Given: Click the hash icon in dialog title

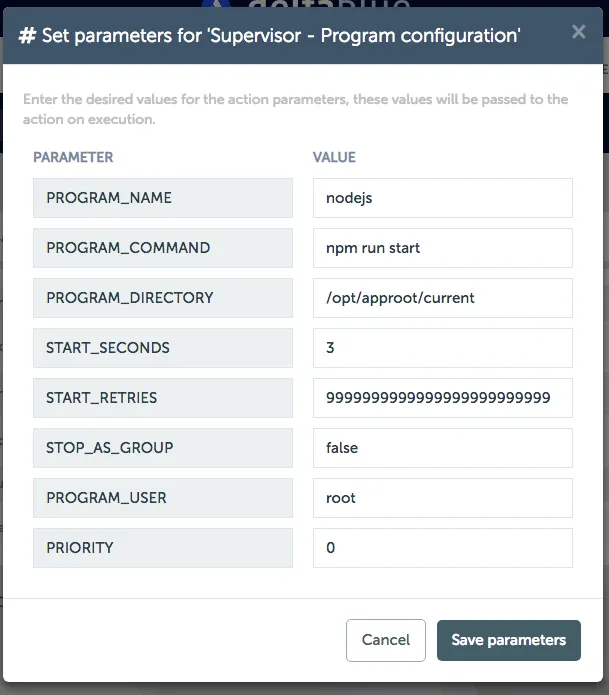Looking at the screenshot, I should [x=28, y=36].
